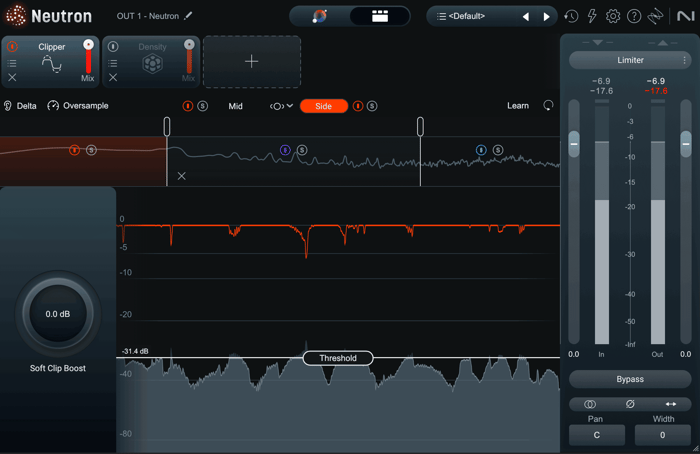Open the help question mark

click(x=634, y=17)
